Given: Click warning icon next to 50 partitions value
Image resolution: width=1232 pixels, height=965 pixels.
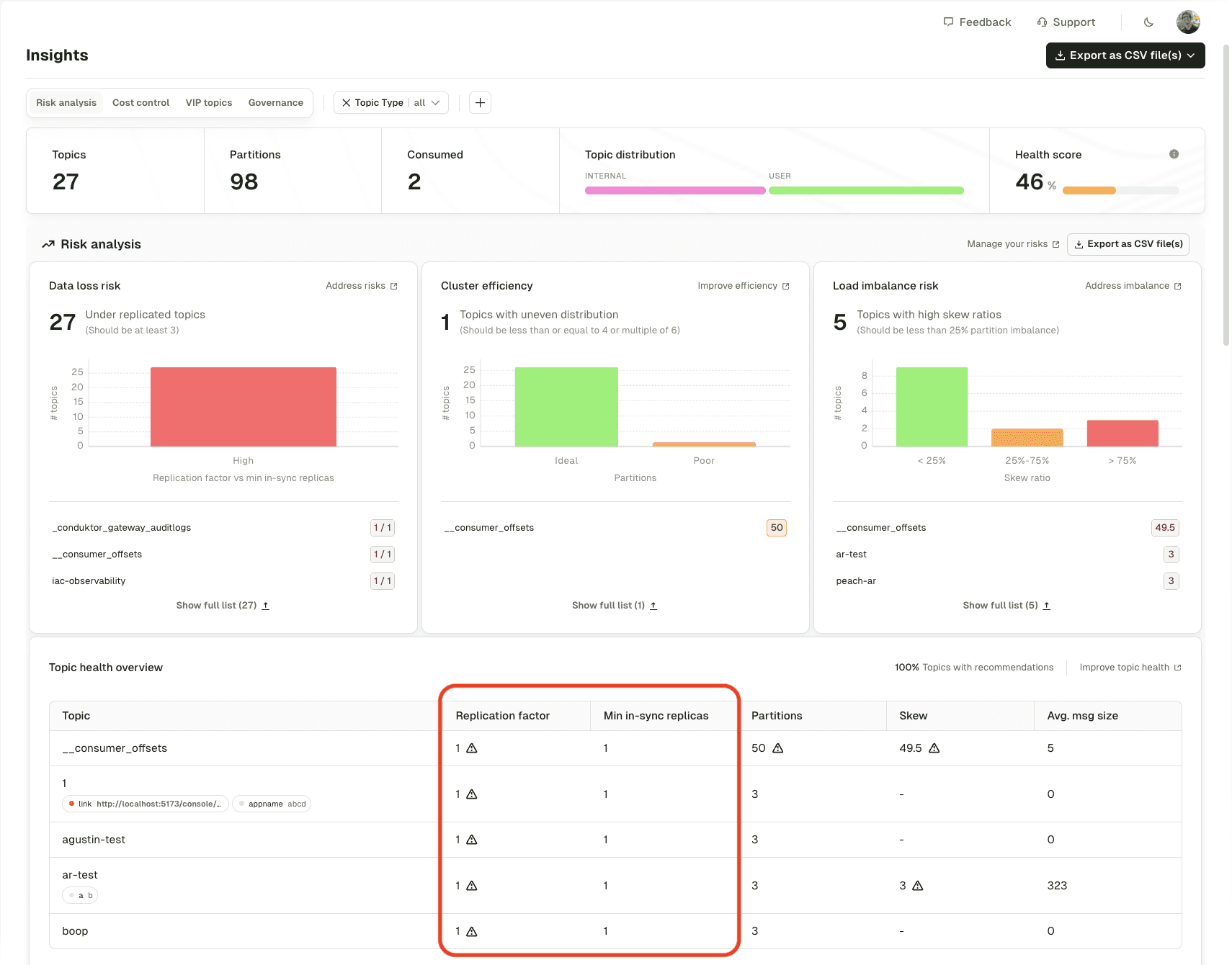Looking at the screenshot, I should click(777, 748).
